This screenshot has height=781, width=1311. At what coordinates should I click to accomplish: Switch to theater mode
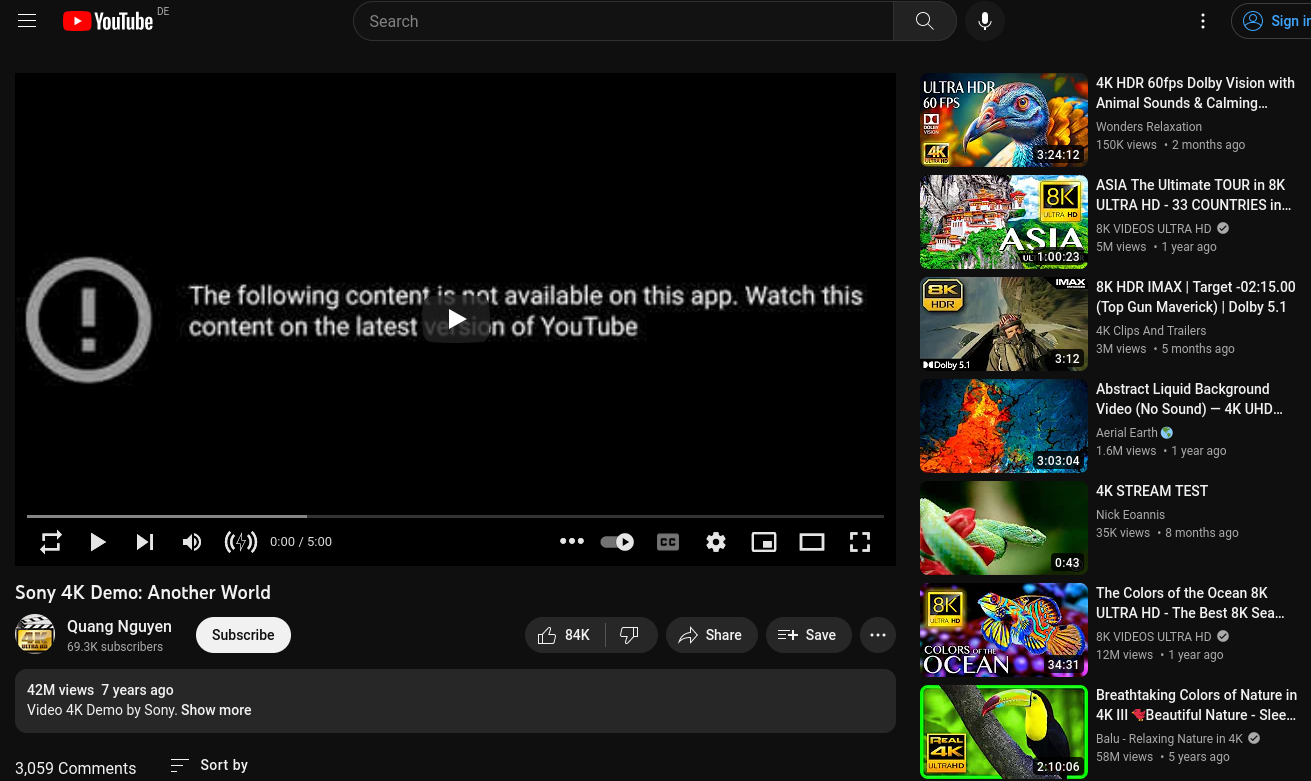click(x=812, y=541)
